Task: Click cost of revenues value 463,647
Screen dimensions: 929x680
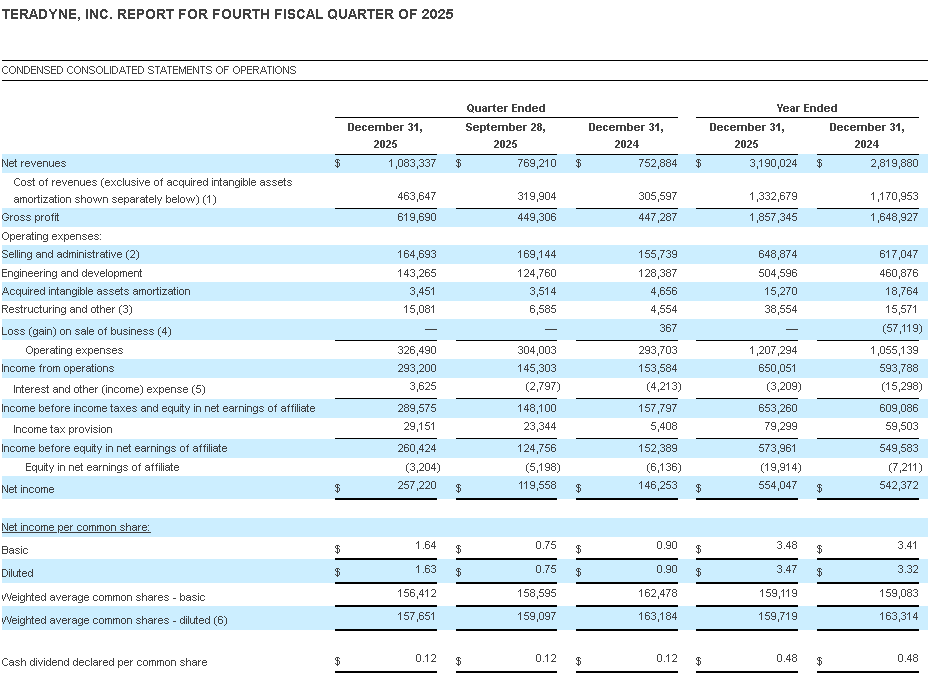Action: tap(417, 196)
